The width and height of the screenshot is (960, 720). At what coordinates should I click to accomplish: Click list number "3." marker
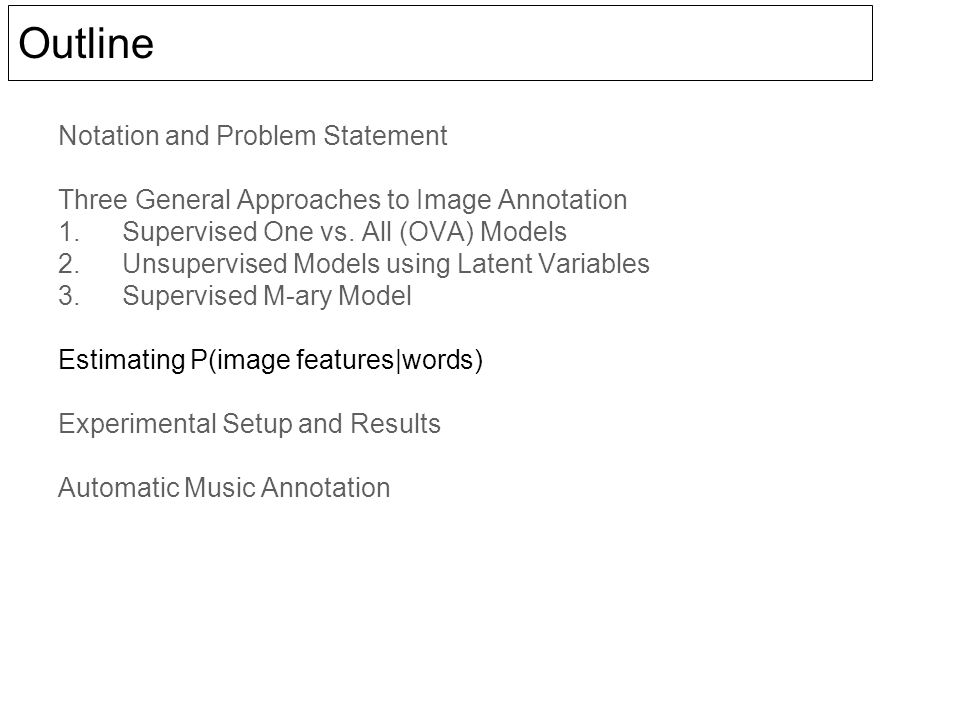tap(69, 296)
